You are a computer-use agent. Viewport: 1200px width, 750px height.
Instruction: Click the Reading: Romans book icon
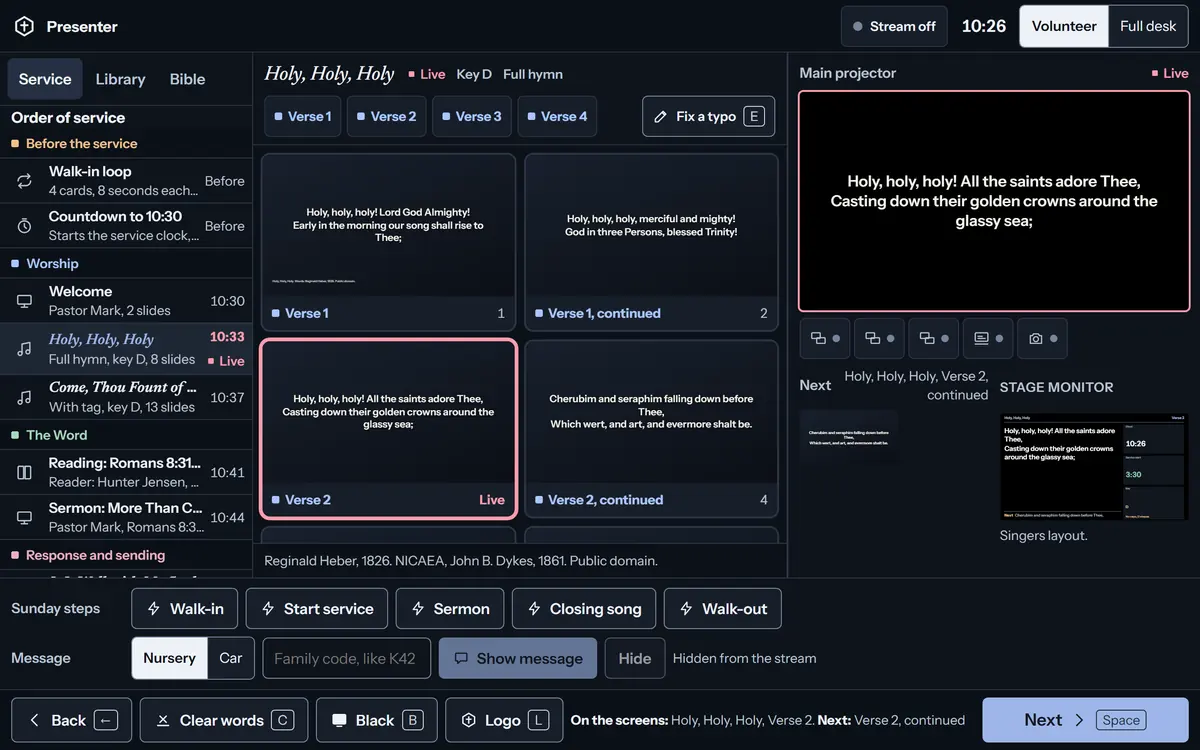(x=24, y=472)
